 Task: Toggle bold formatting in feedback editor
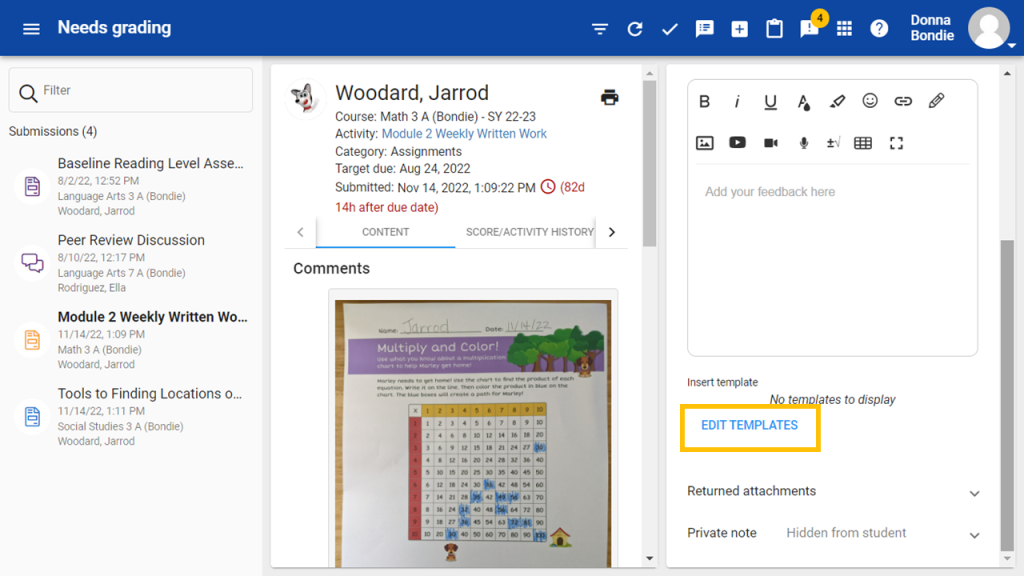tap(704, 101)
